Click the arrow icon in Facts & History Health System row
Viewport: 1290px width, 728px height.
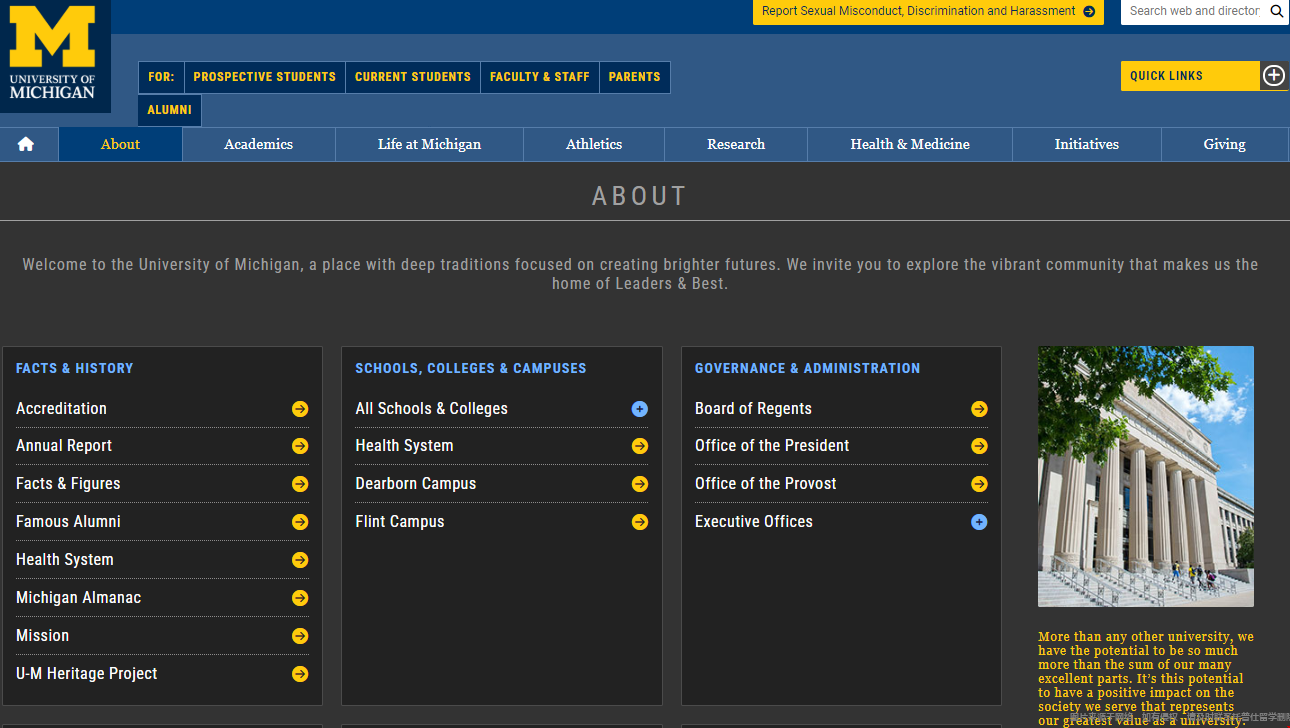tap(300, 560)
